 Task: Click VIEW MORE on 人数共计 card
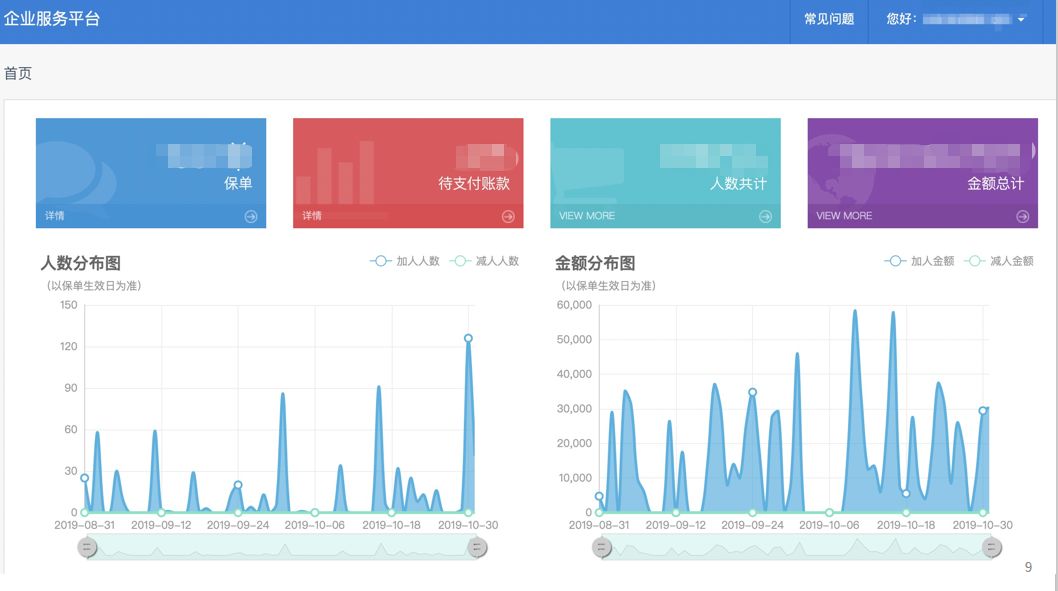click(x=587, y=216)
